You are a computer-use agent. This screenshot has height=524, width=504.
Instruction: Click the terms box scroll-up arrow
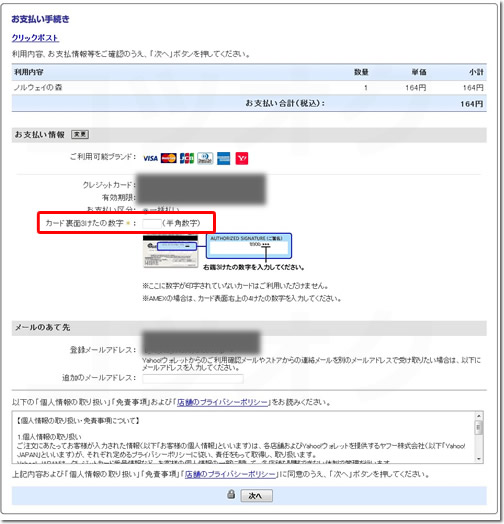pyautogui.click(x=479, y=416)
